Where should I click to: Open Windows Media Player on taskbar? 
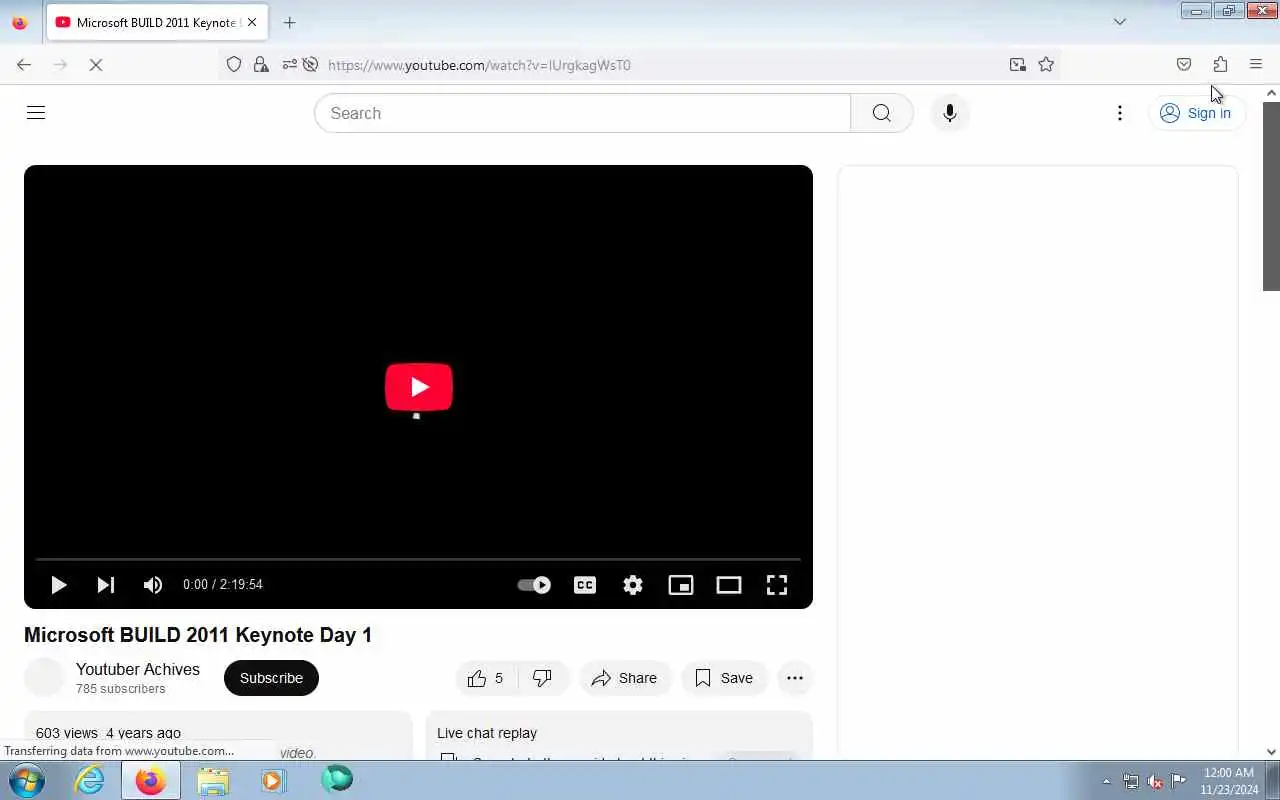pos(273,780)
